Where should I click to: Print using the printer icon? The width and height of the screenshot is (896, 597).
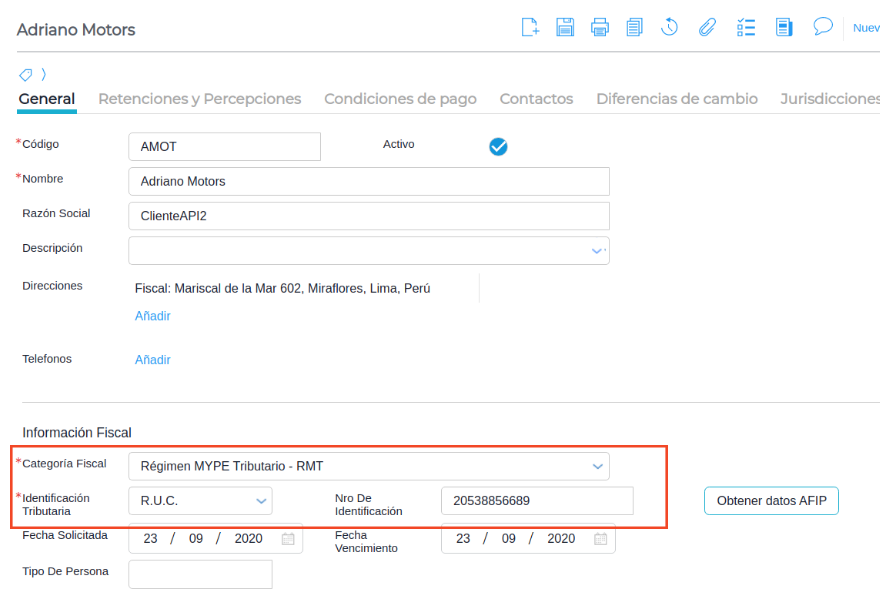tap(599, 27)
